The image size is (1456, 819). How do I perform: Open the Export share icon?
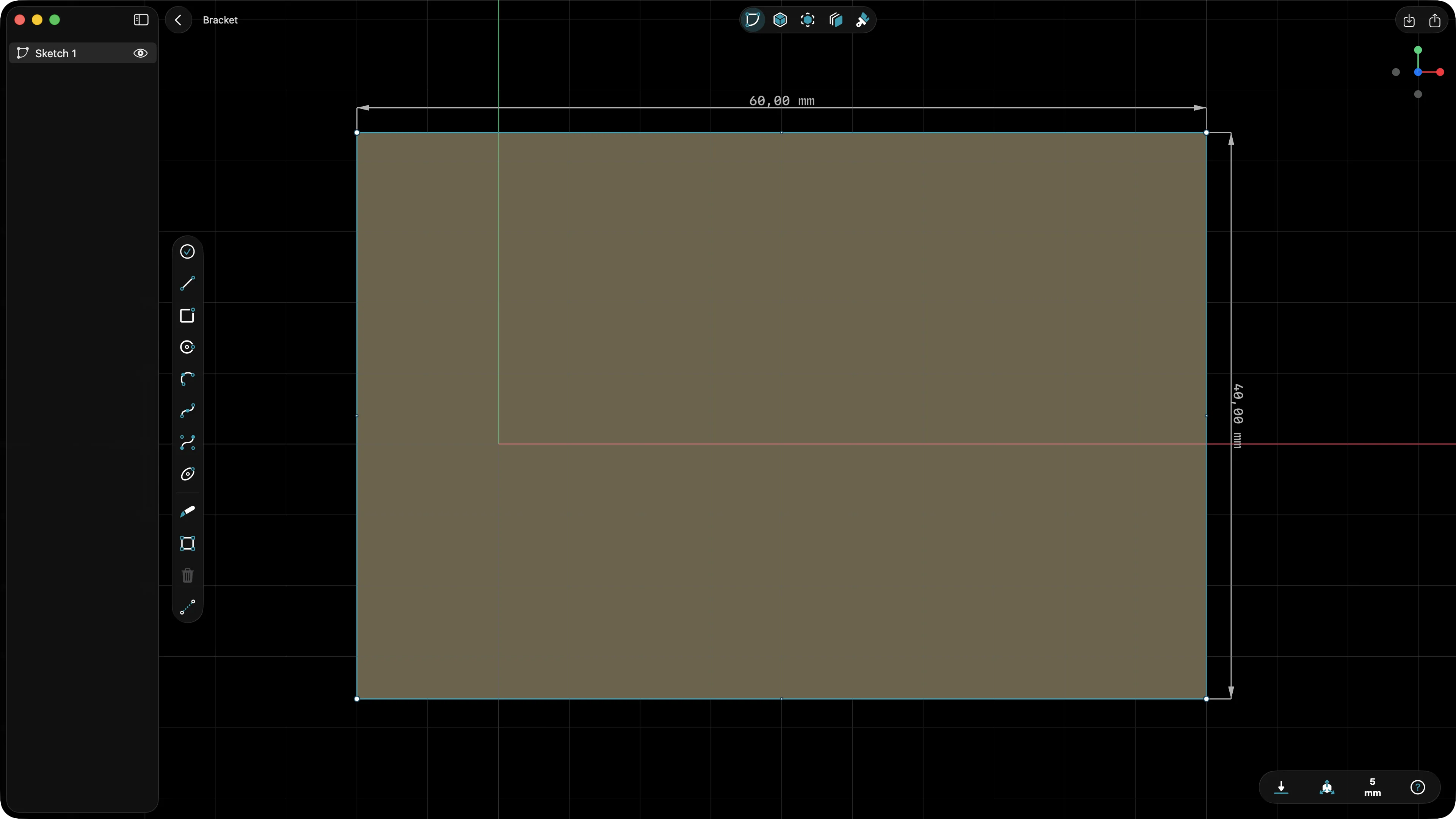(x=1434, y=20)
